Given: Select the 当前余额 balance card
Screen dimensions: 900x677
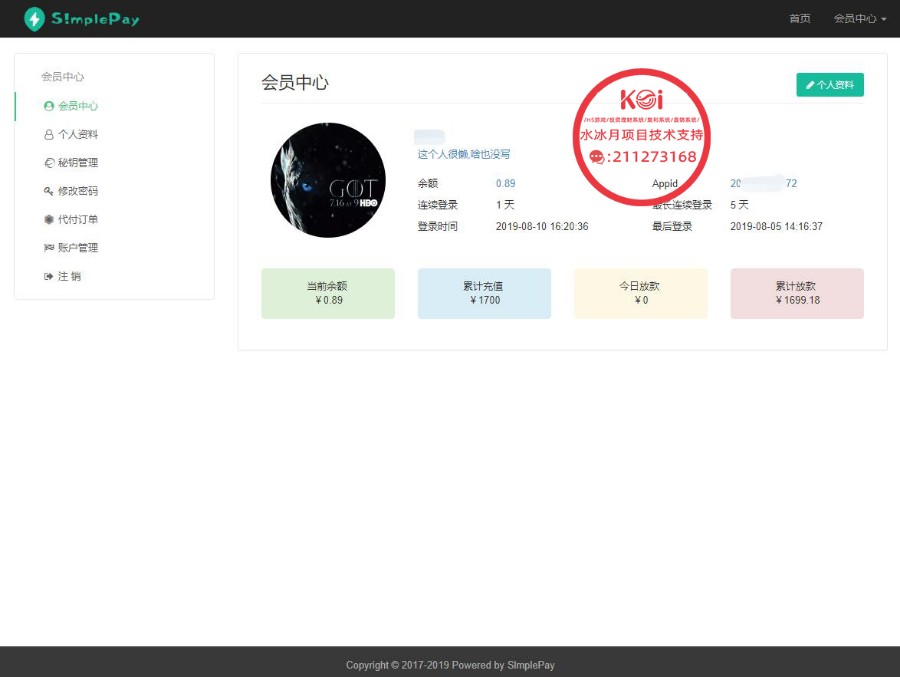Looking at the screenshot, I should coord(327,293).
